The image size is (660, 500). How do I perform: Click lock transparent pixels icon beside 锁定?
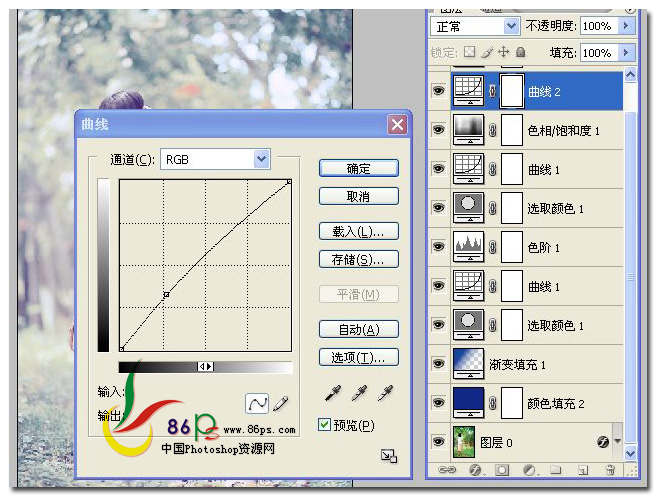[469, 52]
